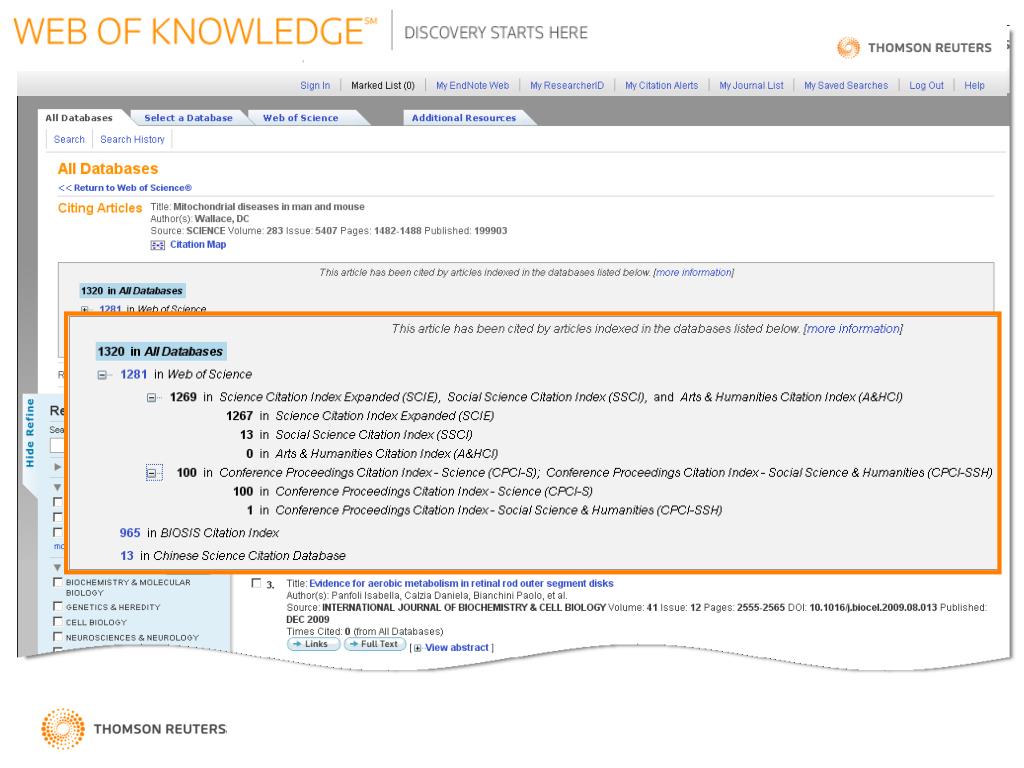Image resolution: width=1024 pixels, height=768 pixels.
Task: Click the Citation Map link text
Action: pyautogui.click(x=198, y=245)
